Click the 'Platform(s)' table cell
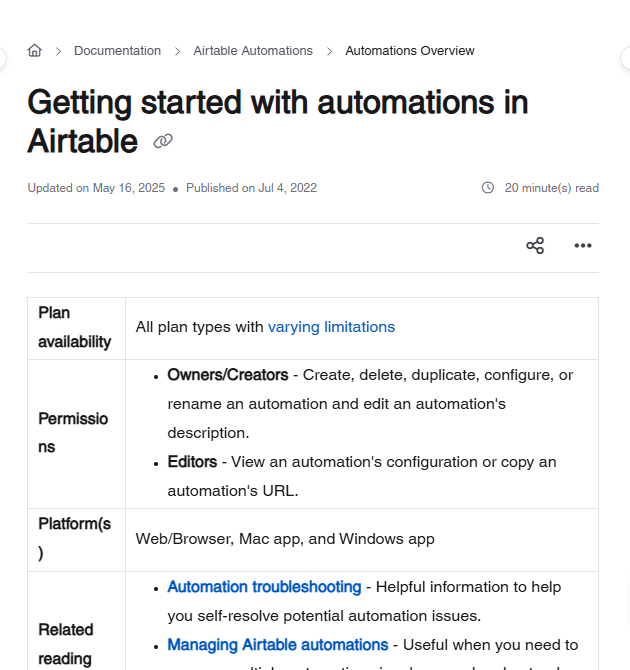This screenshot has height=670, width=630. [x=77, y=539]
